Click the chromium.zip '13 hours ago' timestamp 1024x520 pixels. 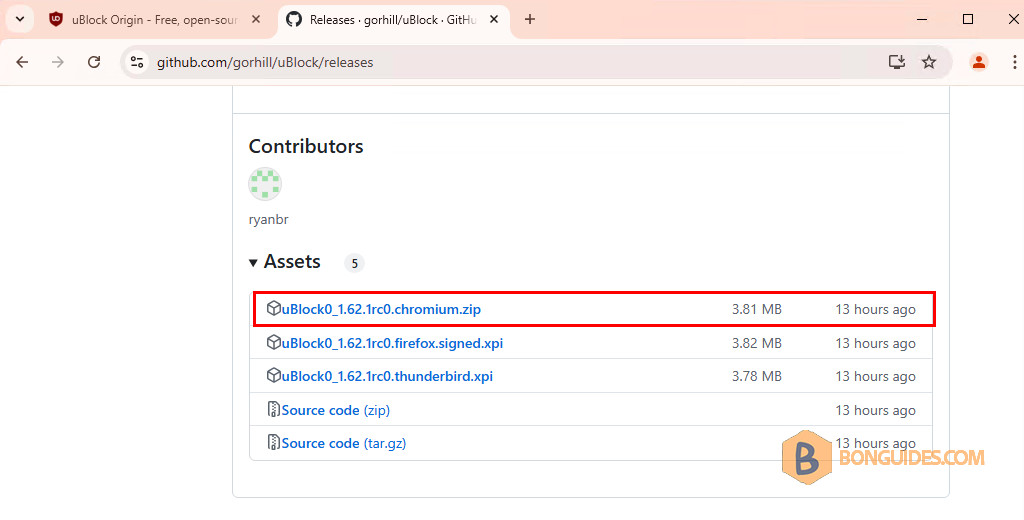[x=875, y=310]
